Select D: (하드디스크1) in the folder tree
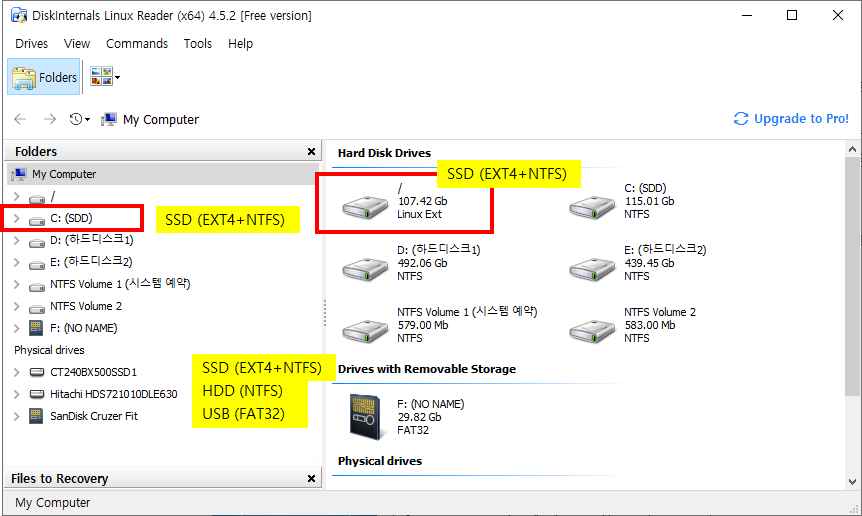This screenshot has height=516, width=862. click(x=92, y=240)
